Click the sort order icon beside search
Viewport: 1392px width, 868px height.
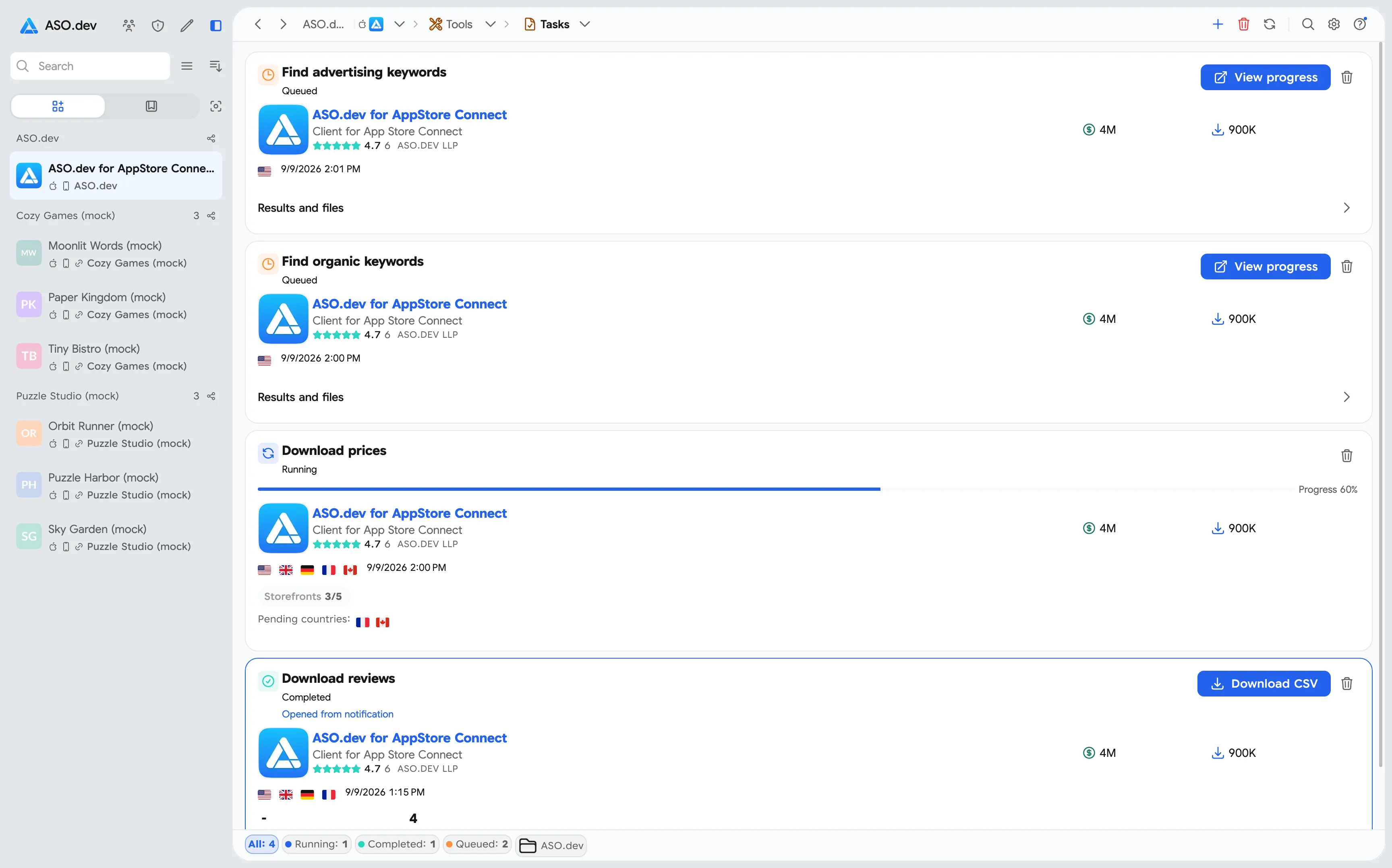point(216,66)
